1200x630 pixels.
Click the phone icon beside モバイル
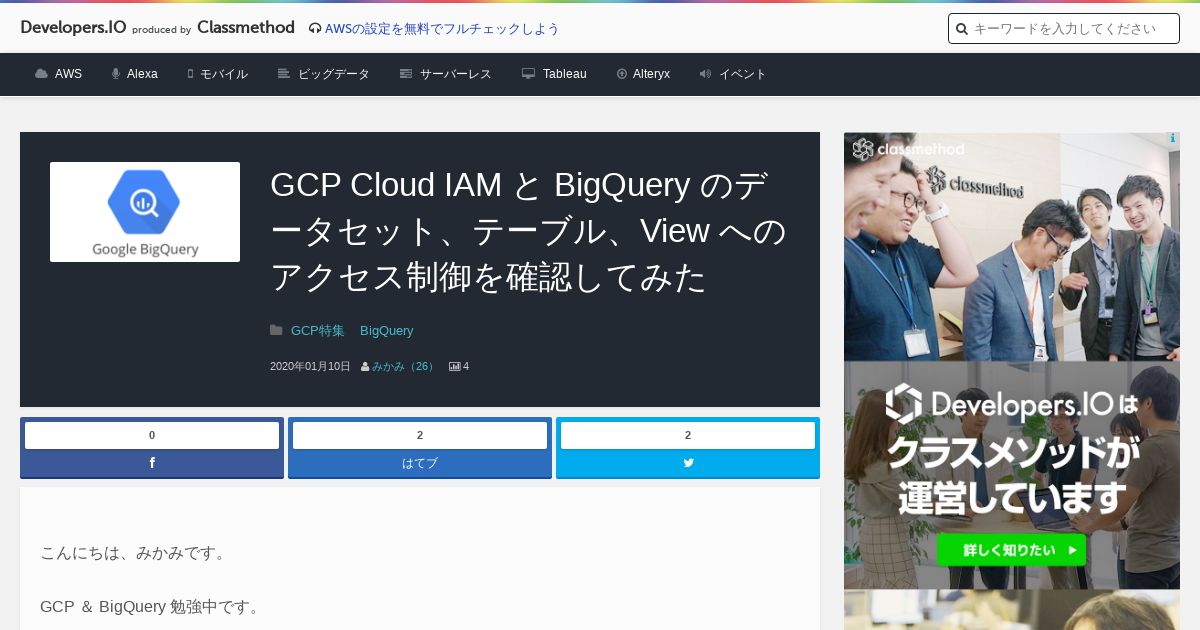coord(190,74)
